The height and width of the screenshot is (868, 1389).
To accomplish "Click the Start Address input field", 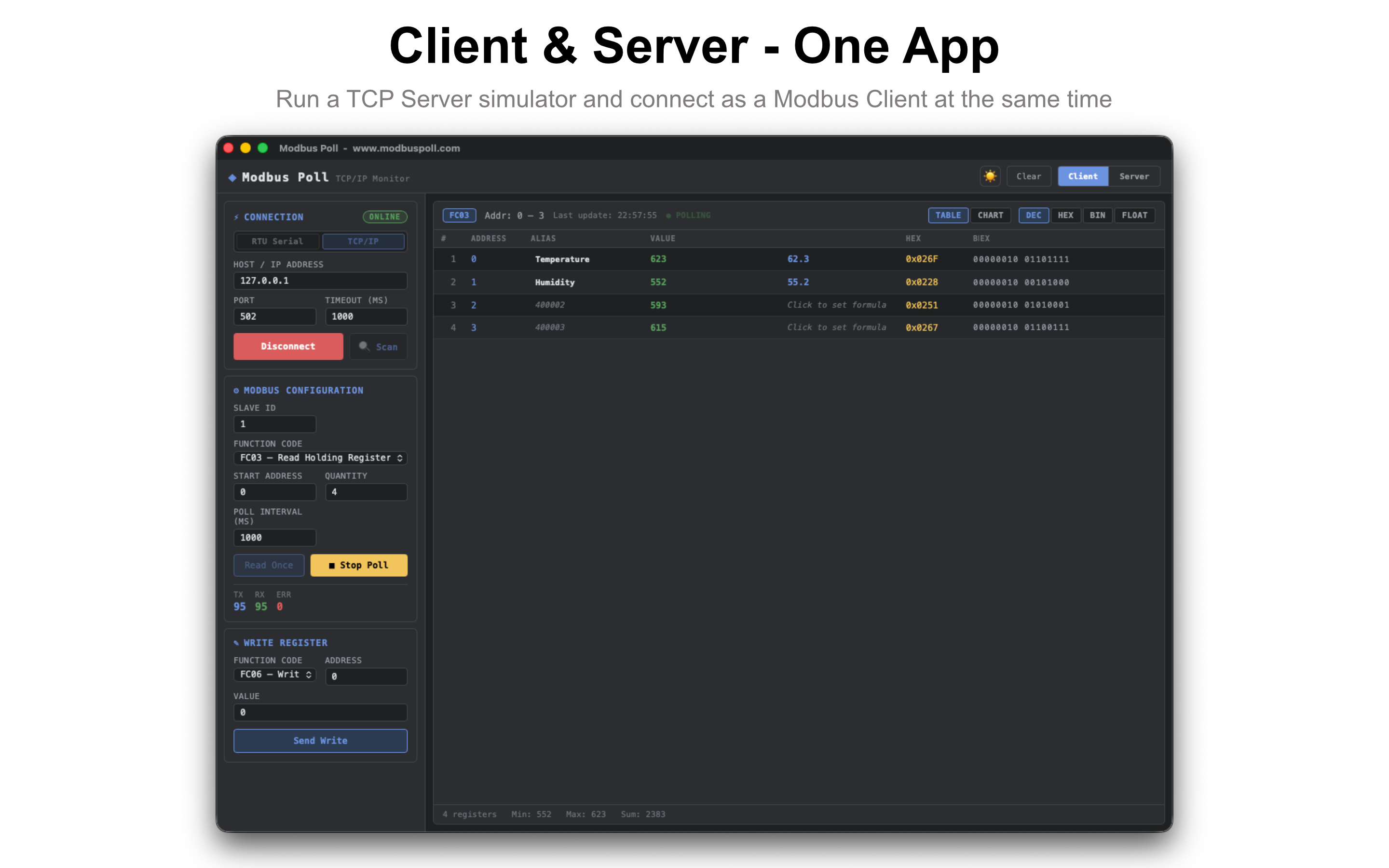I will (x=275, y=492).
